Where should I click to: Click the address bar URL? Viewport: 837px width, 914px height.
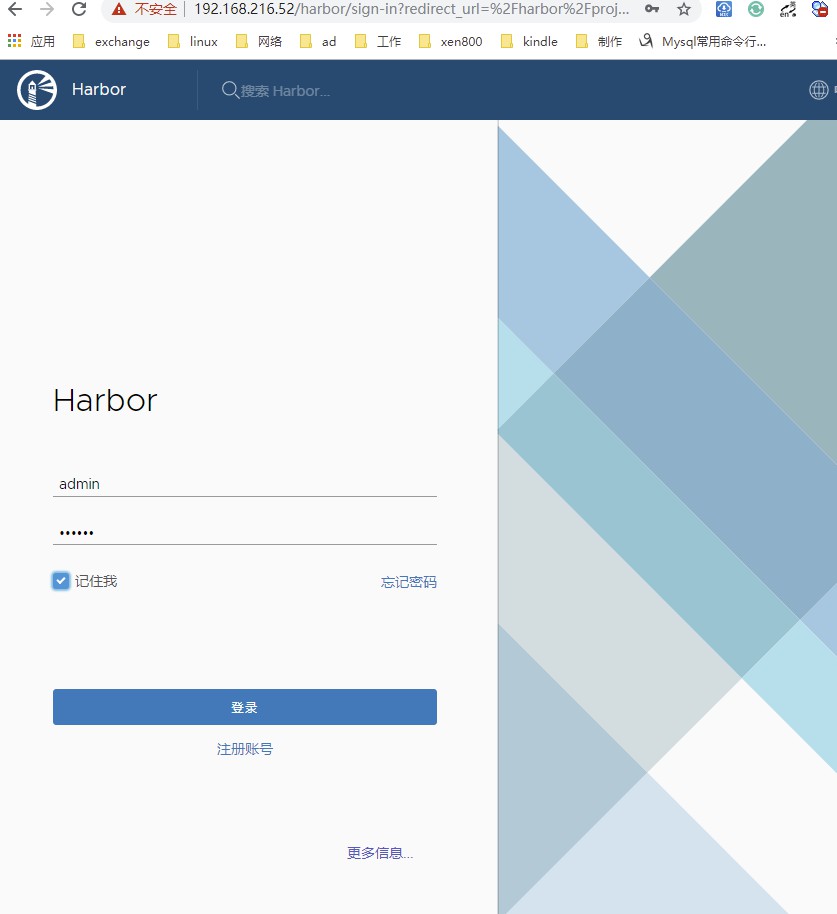411,9
